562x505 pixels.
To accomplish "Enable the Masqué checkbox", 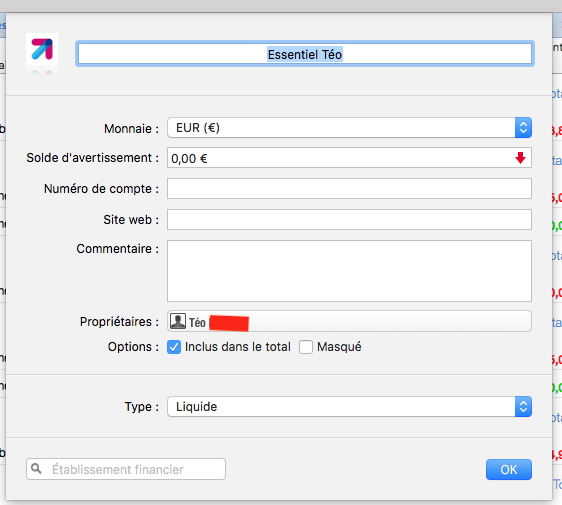I will pyautogui.click(x=306, y=347).
